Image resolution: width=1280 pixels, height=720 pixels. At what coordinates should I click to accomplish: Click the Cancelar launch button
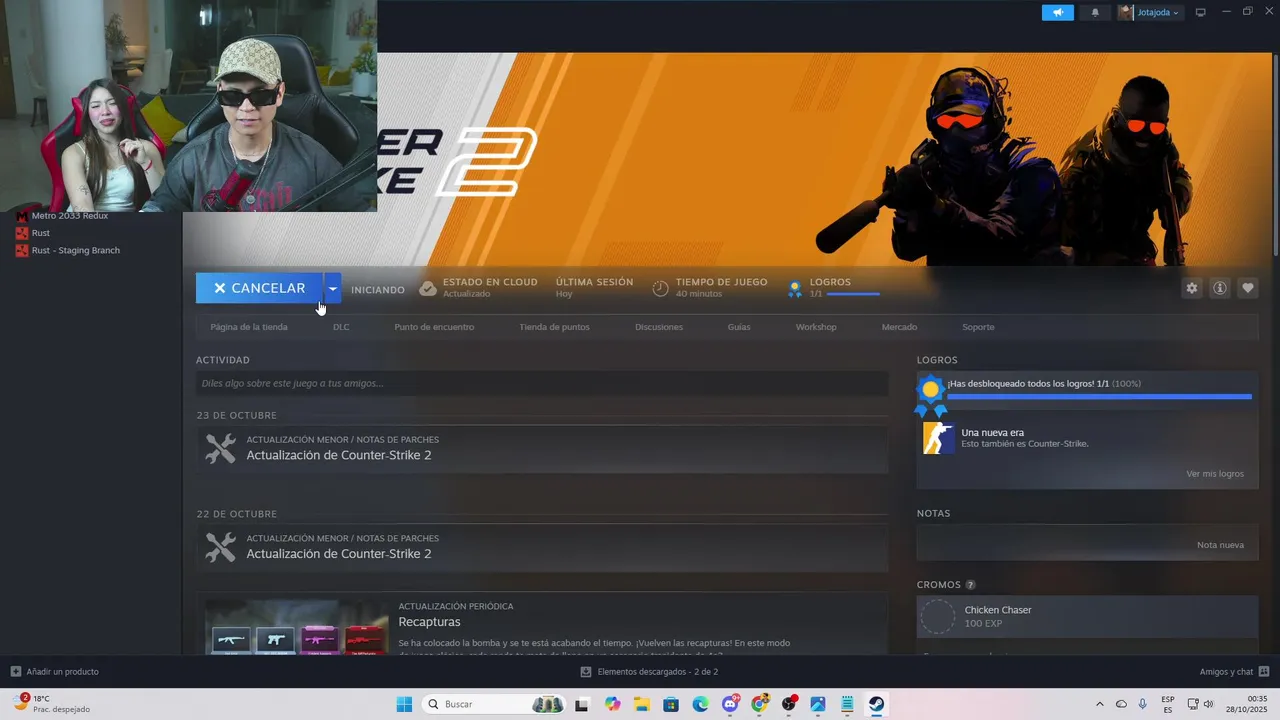point(259,288)
